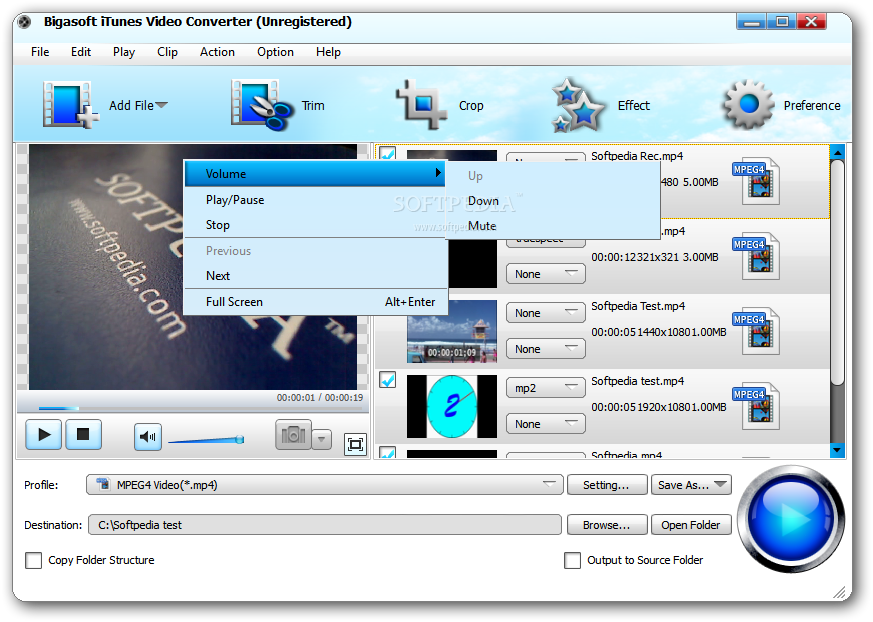Toggle checkbox for Softpedia Rec.mp4

[388, 153]
